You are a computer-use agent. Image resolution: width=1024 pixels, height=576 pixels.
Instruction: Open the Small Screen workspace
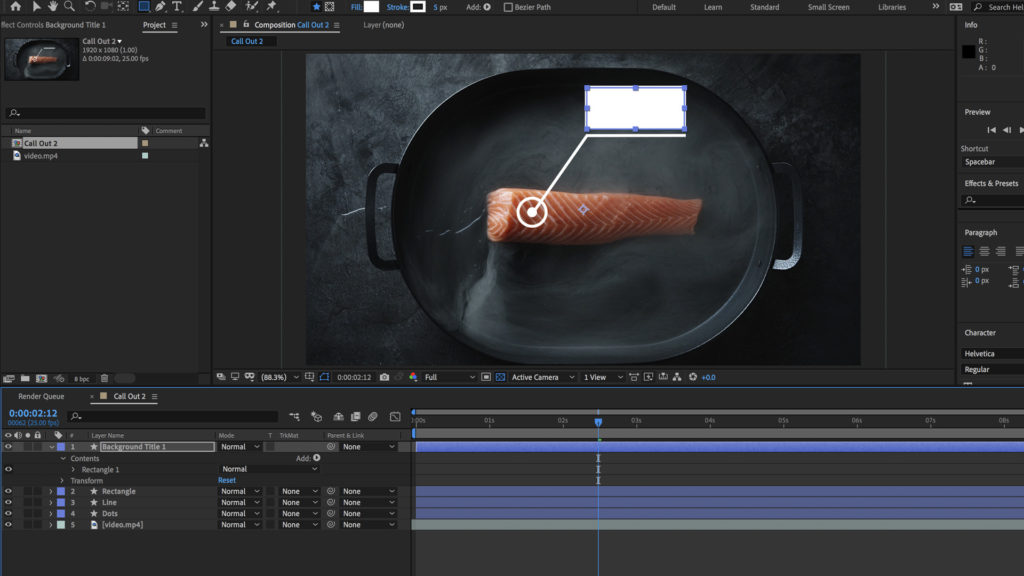pos(828,7)
